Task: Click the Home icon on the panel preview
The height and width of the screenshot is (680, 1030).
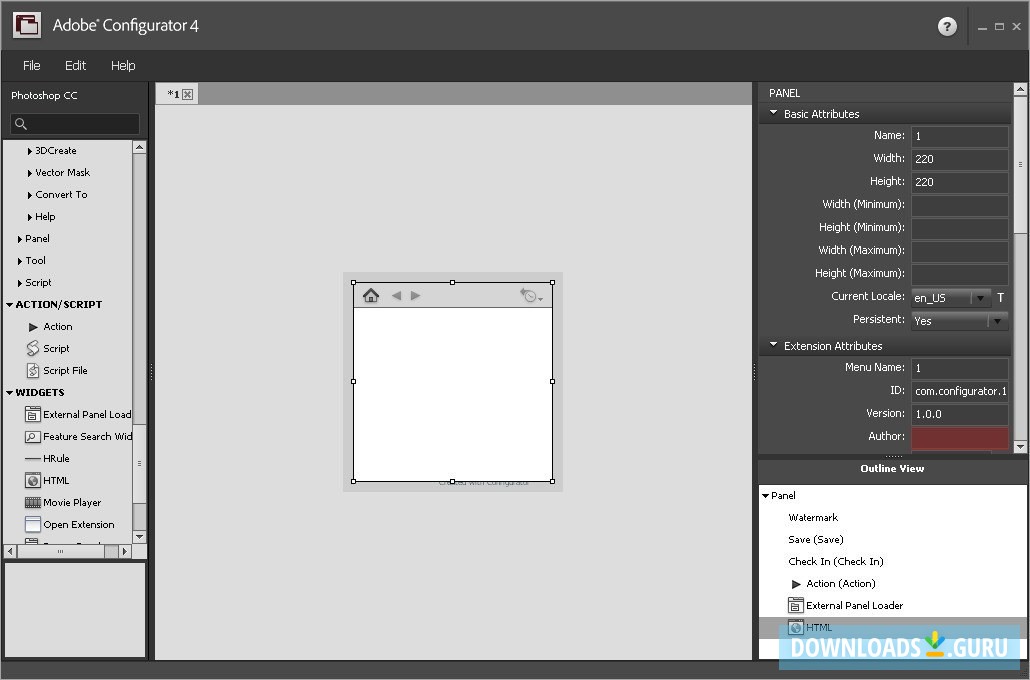Action: point(371,295)
